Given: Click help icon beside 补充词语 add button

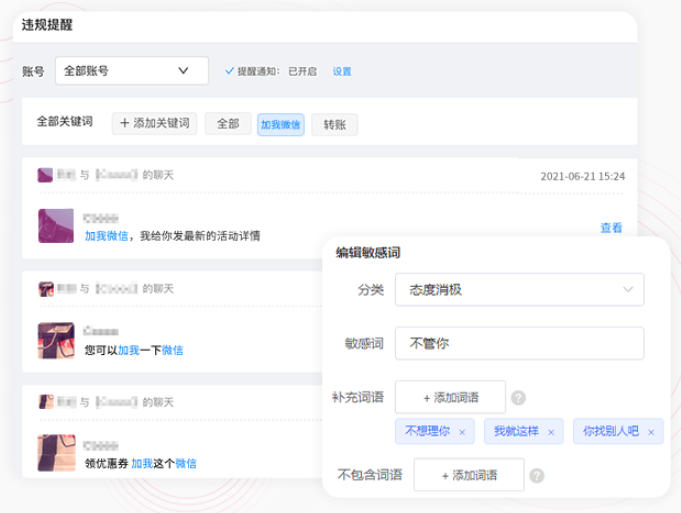Looking at the screenshot, I should click(518, 398).
